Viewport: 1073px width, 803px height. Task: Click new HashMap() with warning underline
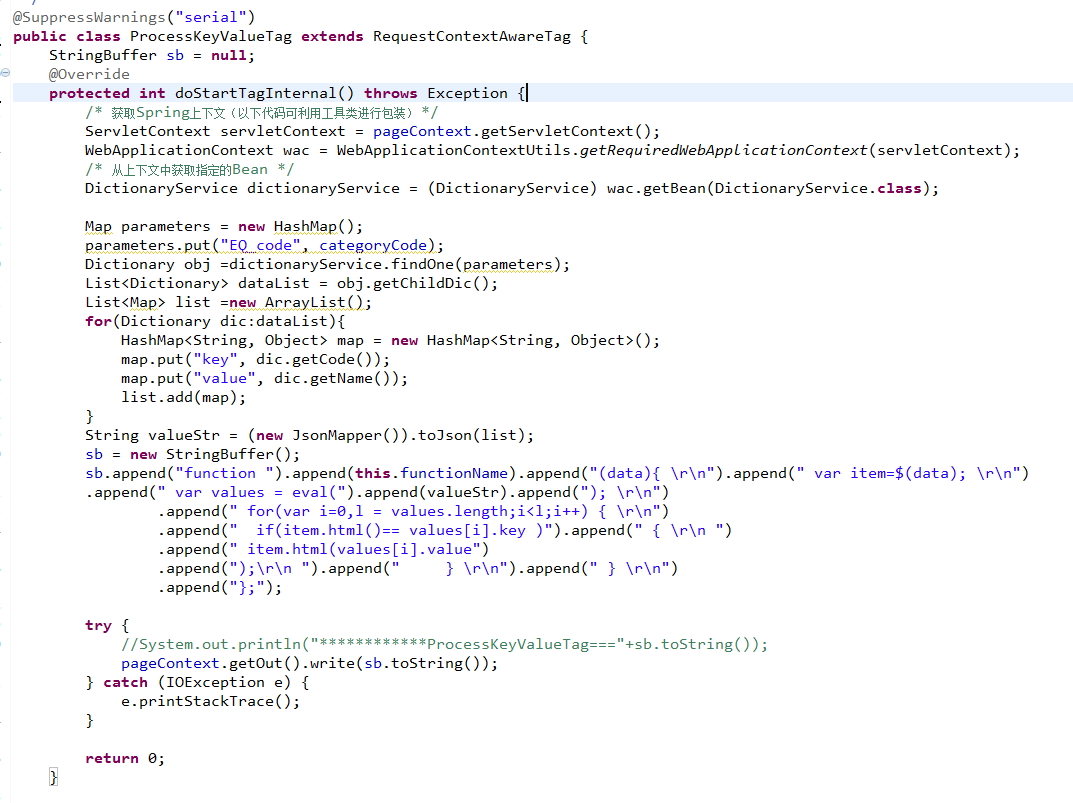click(296, 227)
